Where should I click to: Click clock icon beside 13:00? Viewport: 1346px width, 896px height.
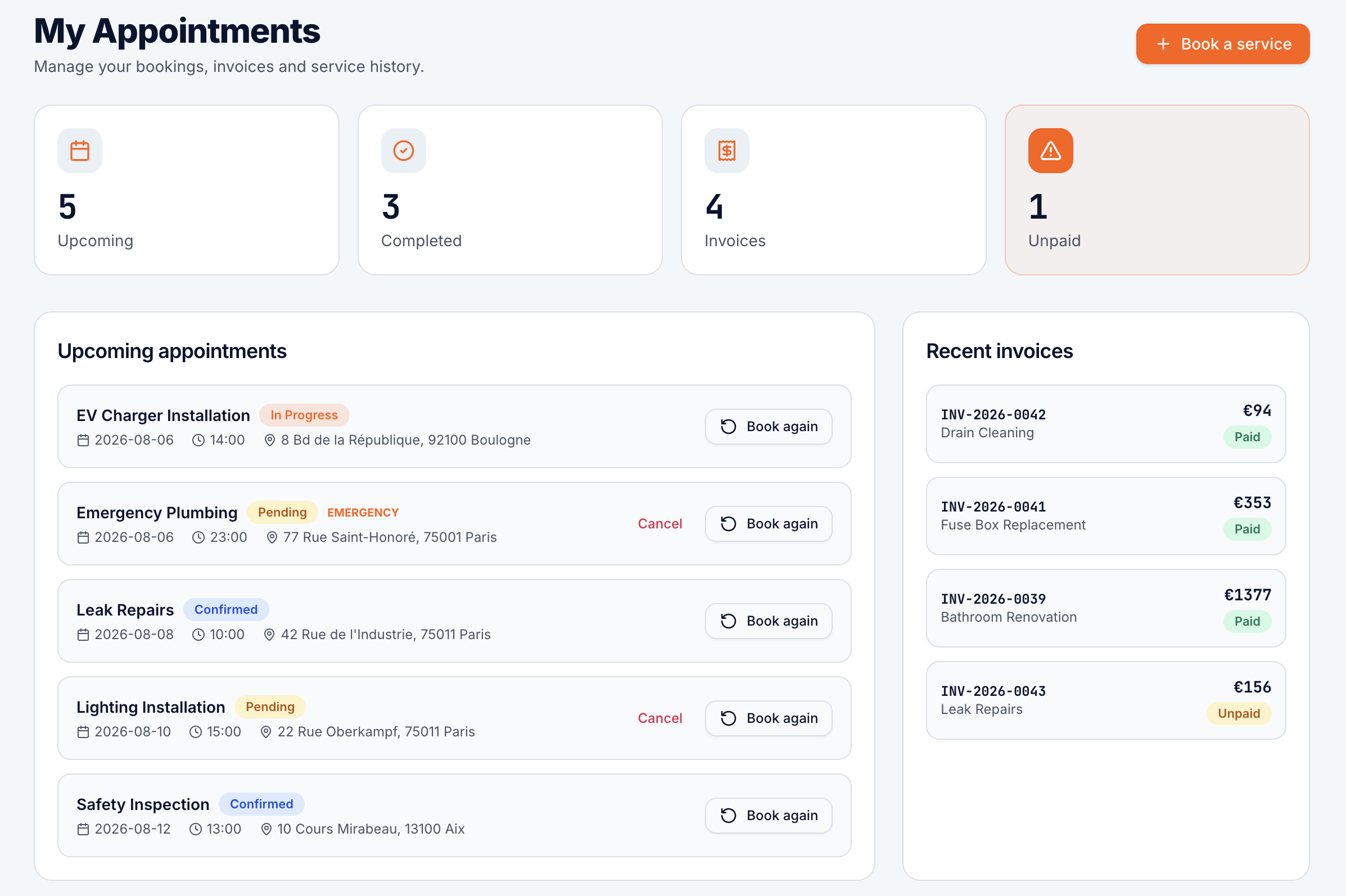pyautogui.click(x=196, y=829)
